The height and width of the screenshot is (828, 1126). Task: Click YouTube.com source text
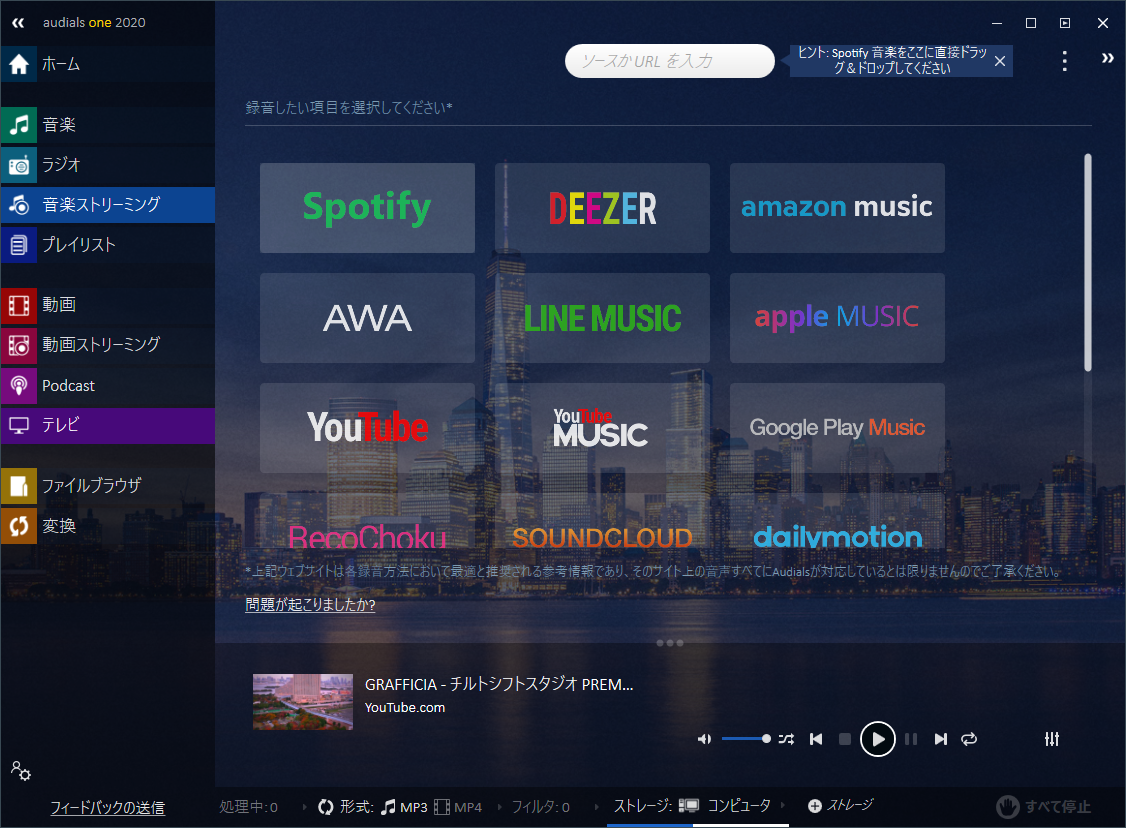(405, 707)
